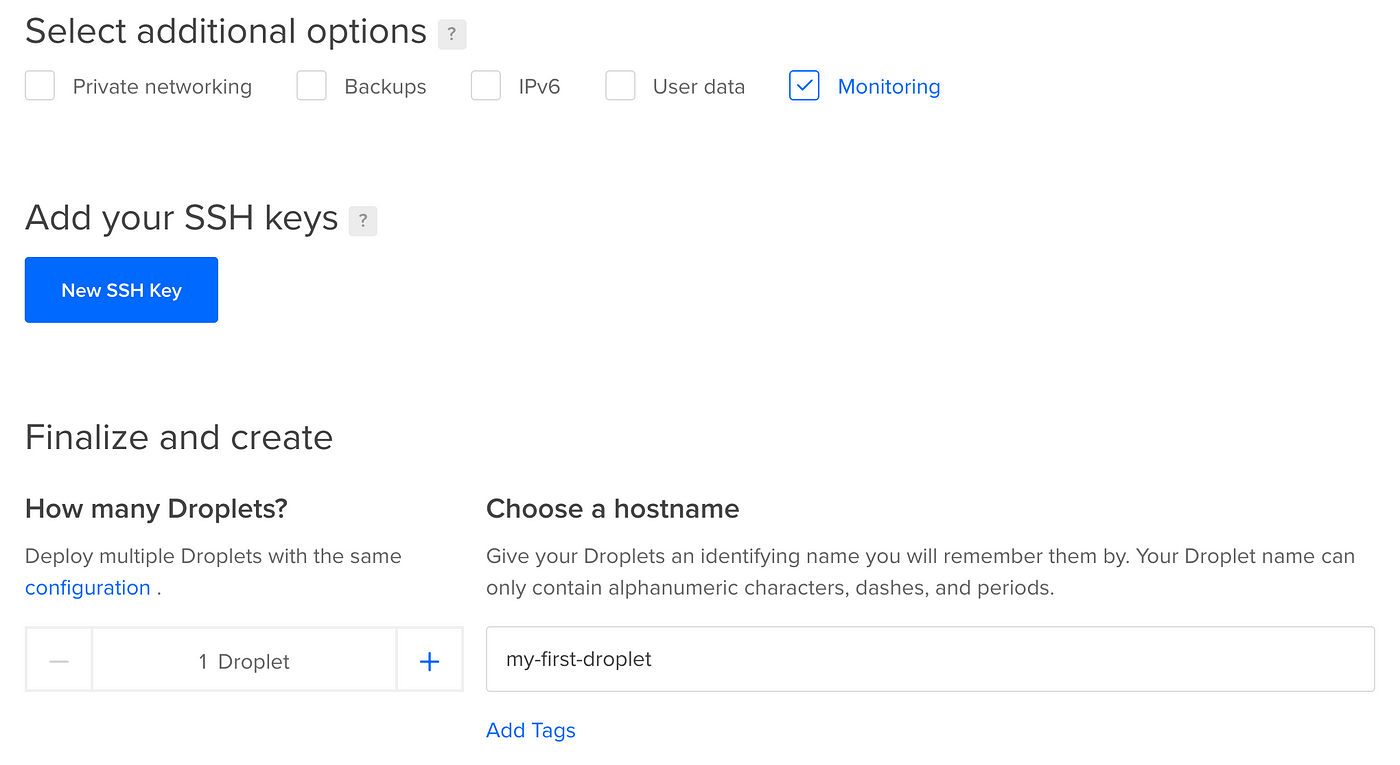This screenshot has width=1400, height=765.
Task: Decrease Droplet count with the minus icon
Action: point(59,661)
